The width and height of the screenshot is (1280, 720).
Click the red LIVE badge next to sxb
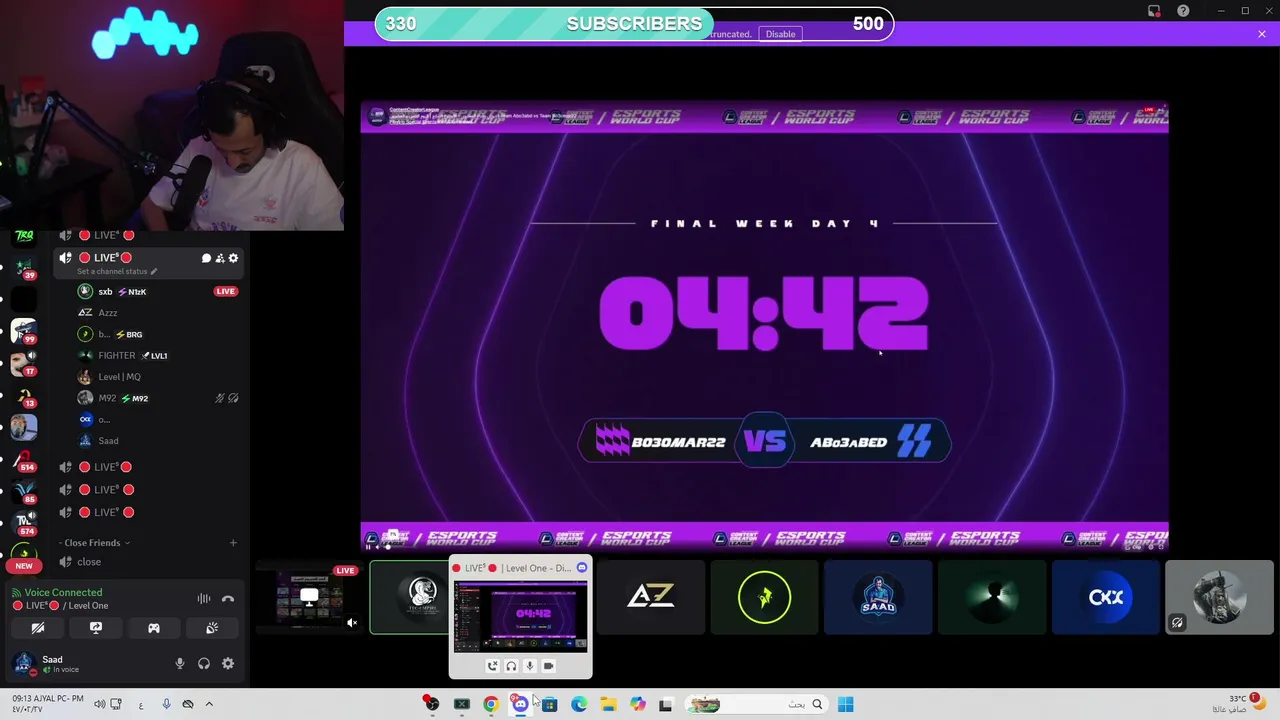click(225, 292)
